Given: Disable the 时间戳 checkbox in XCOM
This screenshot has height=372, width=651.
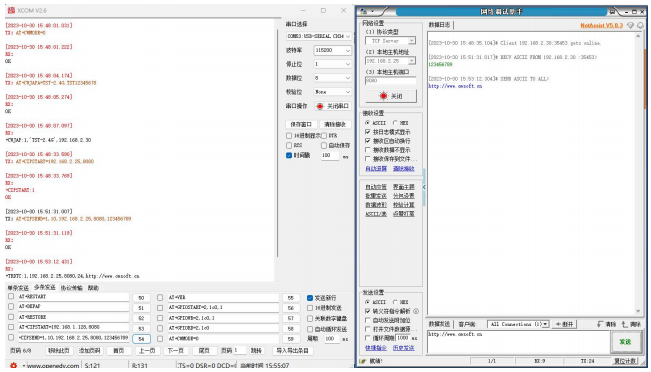Looking at the screenshot, I should coord(289,155).
